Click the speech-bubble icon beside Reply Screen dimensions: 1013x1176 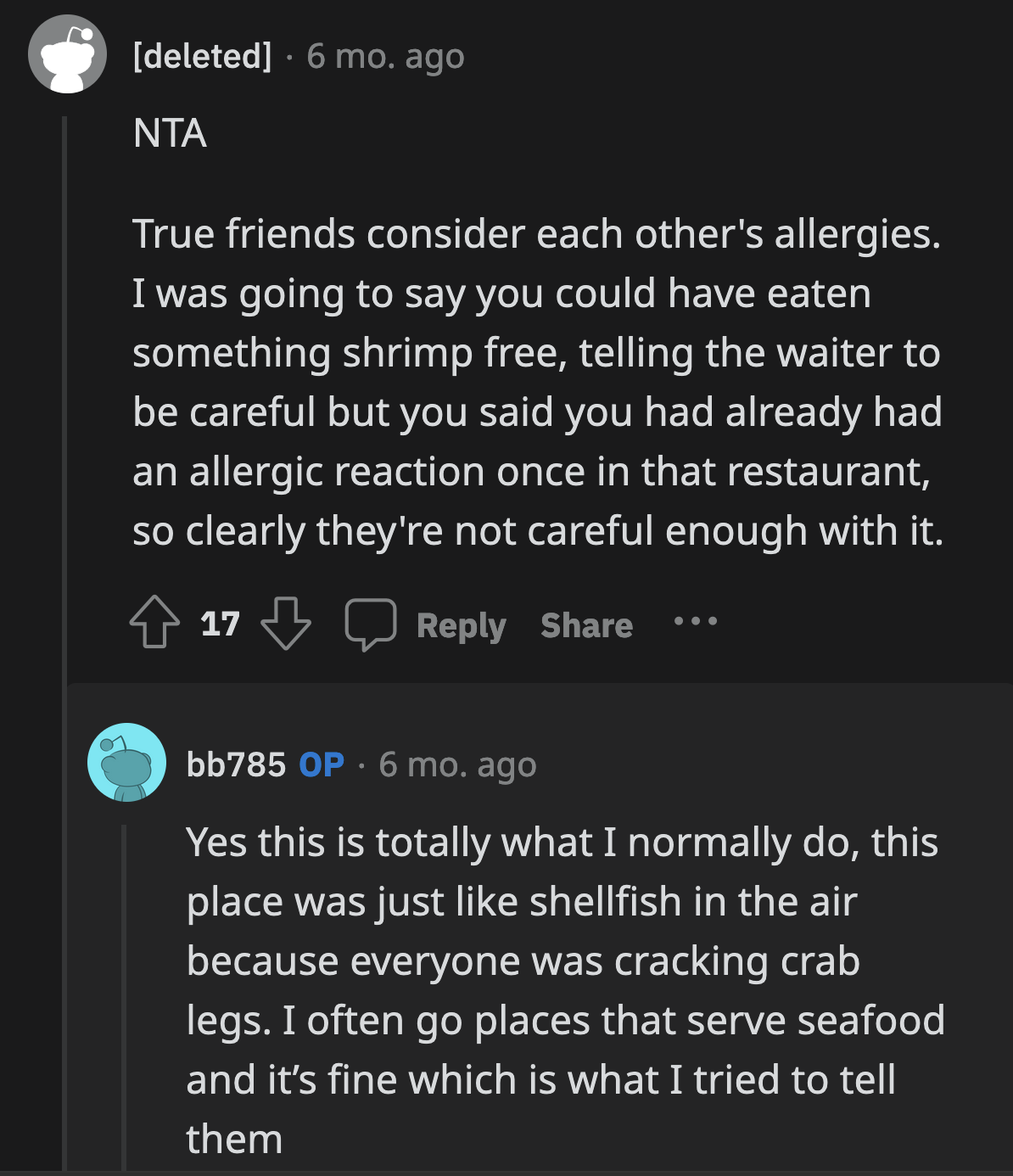pos(372,625)
